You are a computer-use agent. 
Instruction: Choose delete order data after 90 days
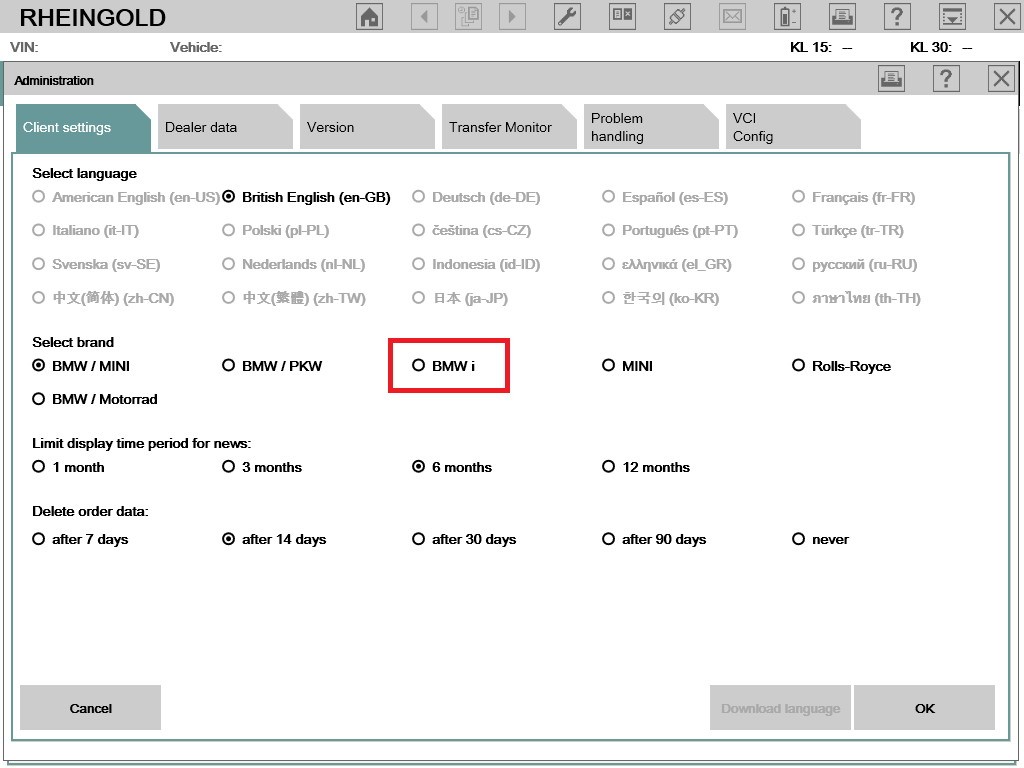[x=654, y=539]
